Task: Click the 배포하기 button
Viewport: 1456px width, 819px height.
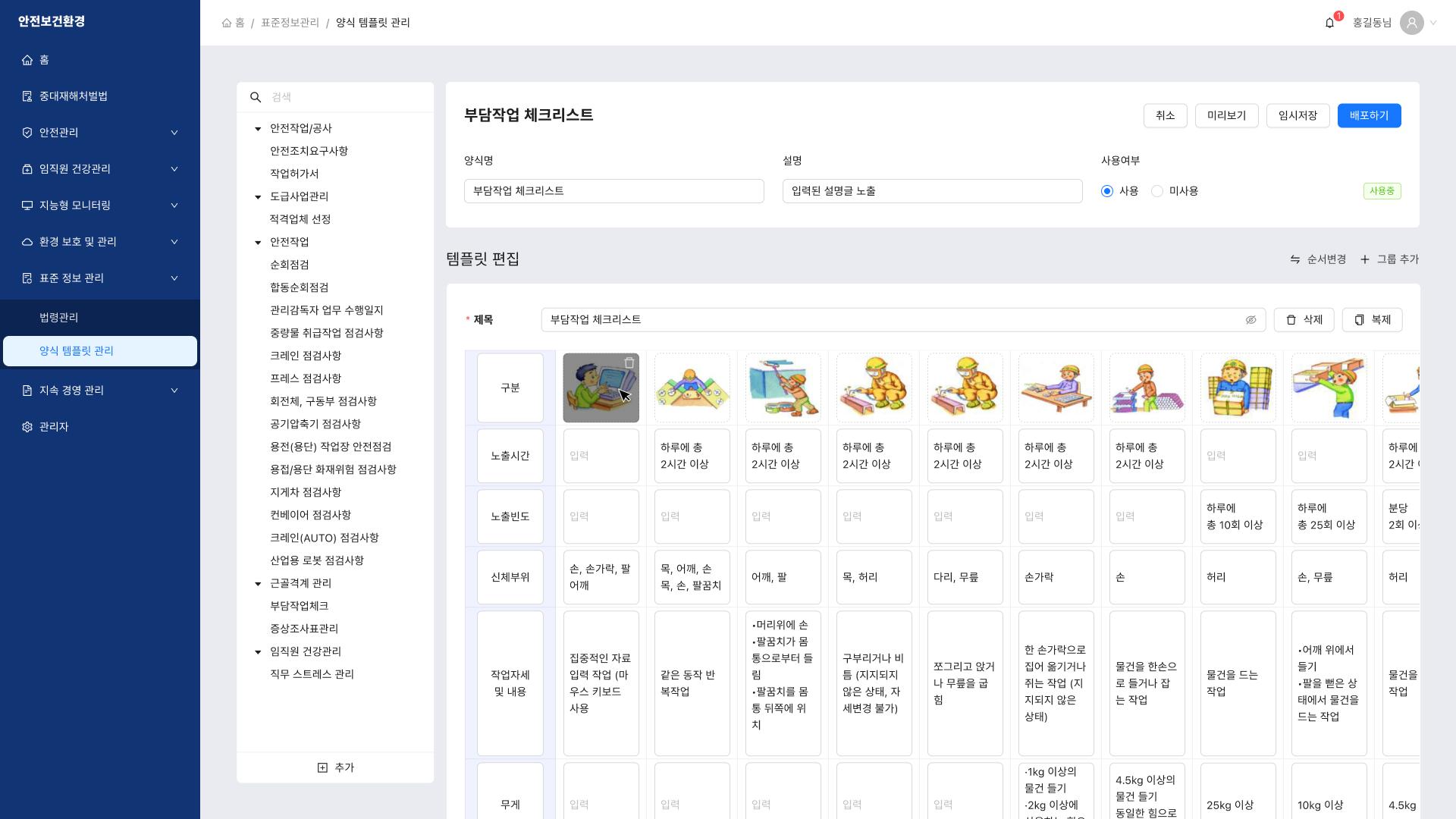Action: [1369, 116]
